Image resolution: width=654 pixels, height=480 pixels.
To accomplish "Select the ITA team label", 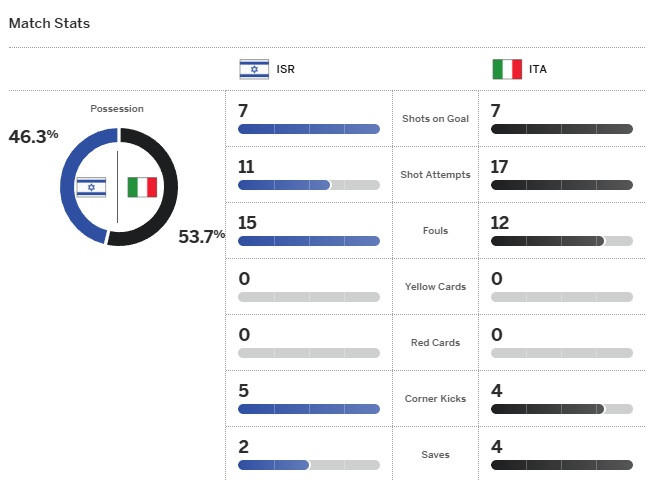I will click(538, 69).
